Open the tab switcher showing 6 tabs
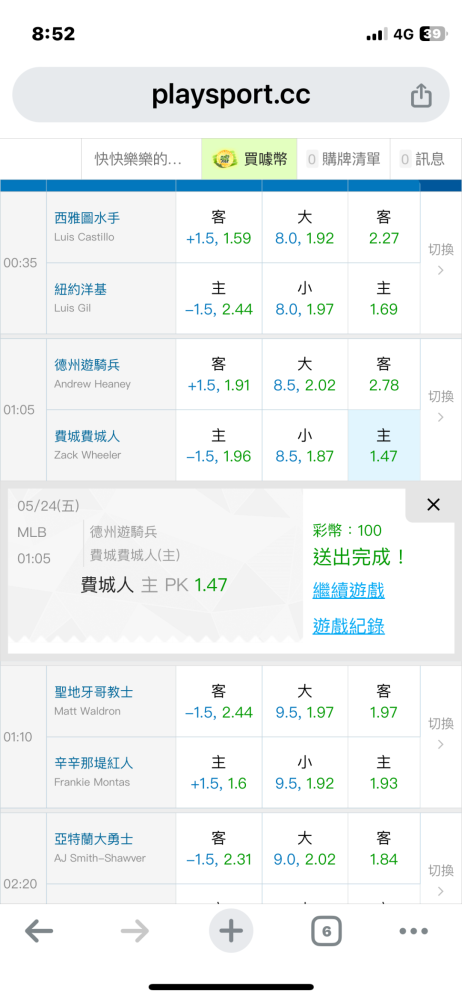This screenshot has height=1000, width=462. [326, 932]
